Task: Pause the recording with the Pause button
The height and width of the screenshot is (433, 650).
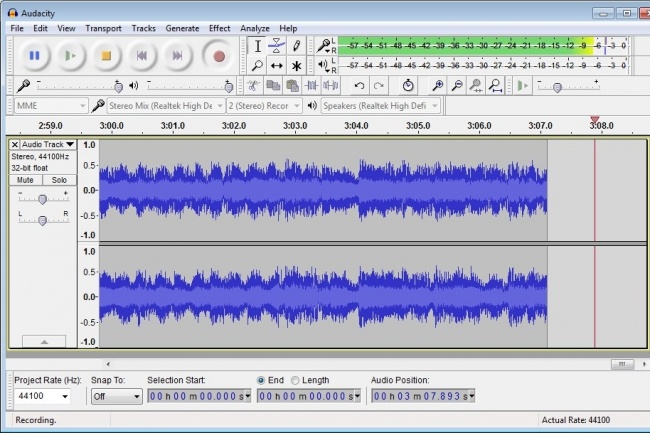Action: 34,56
